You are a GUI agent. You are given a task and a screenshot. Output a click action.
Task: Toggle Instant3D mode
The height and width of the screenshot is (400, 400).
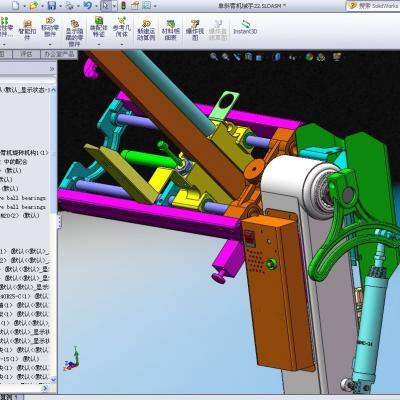pos(245,27)
